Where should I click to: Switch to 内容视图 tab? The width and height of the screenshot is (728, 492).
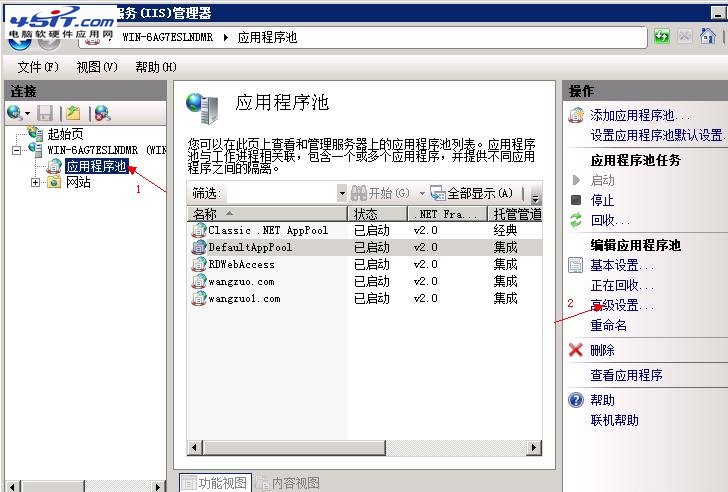288,483
